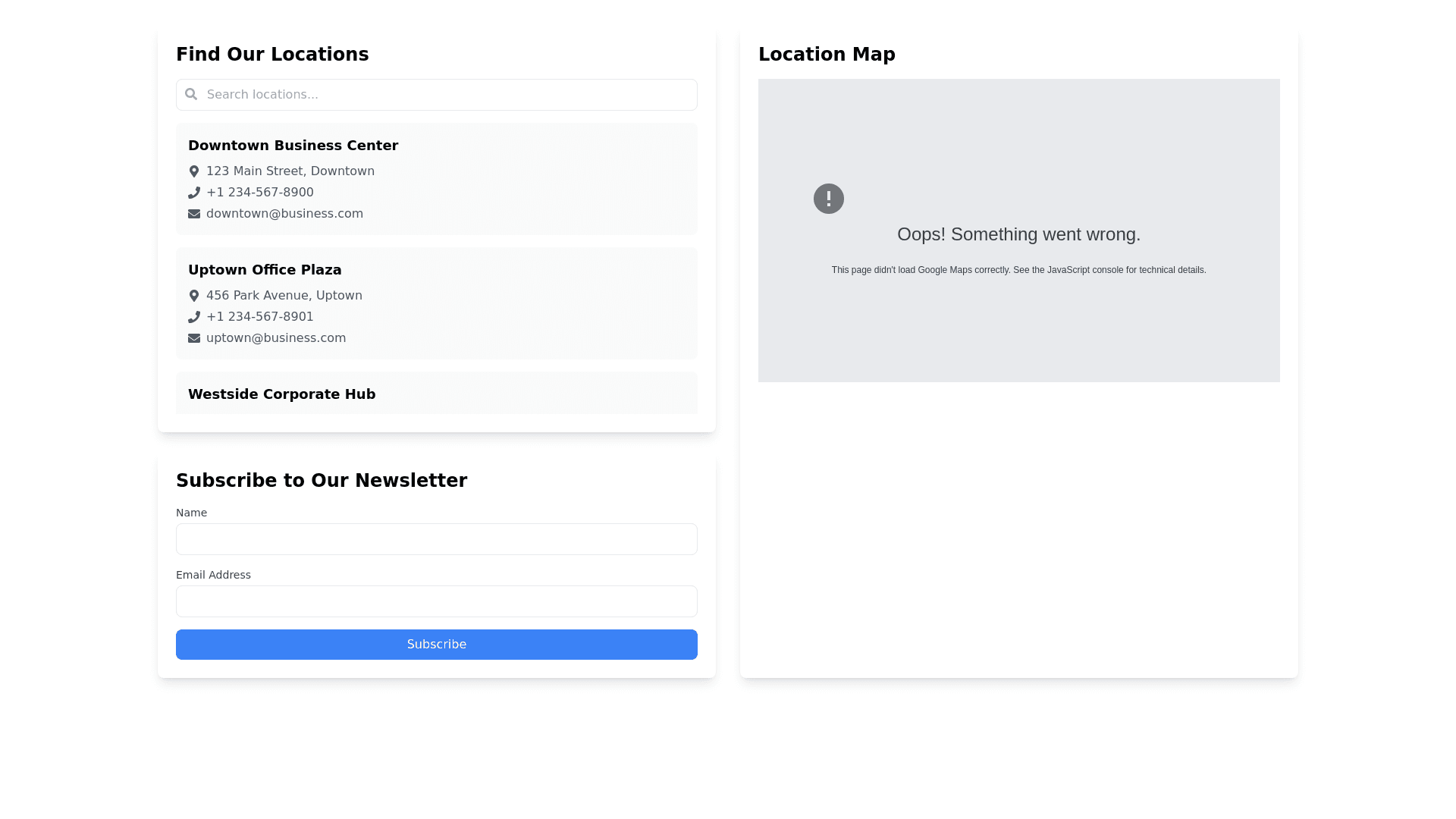Click the Downtown envelope icon
Screen dimensions: 1456x819
(x=194, y=214)
